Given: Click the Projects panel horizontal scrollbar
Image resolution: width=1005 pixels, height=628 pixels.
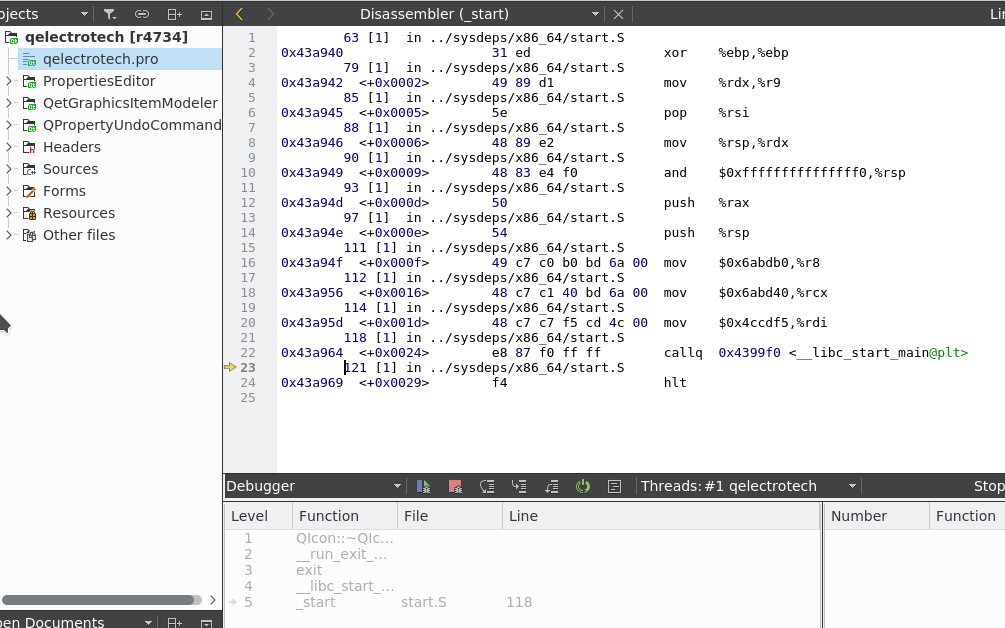Looking at the screenshot, I should (100, 599).
